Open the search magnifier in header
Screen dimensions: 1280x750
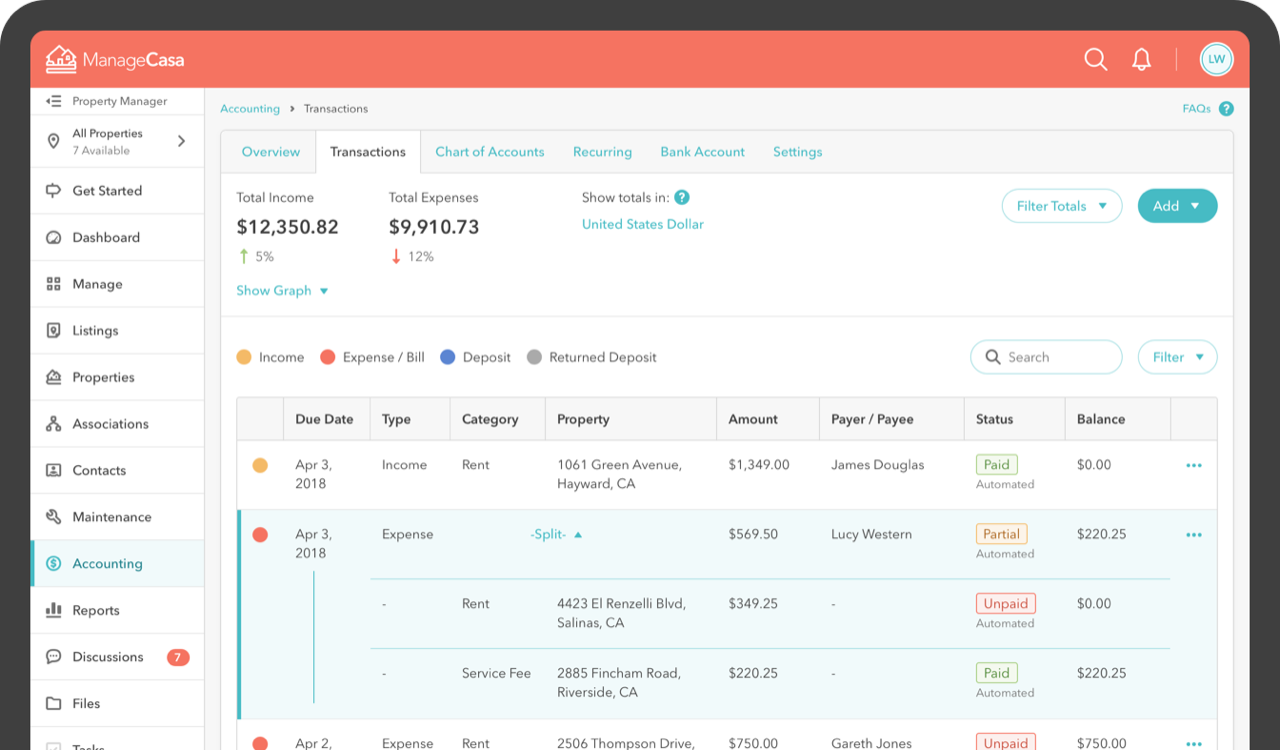[1096, 59]
